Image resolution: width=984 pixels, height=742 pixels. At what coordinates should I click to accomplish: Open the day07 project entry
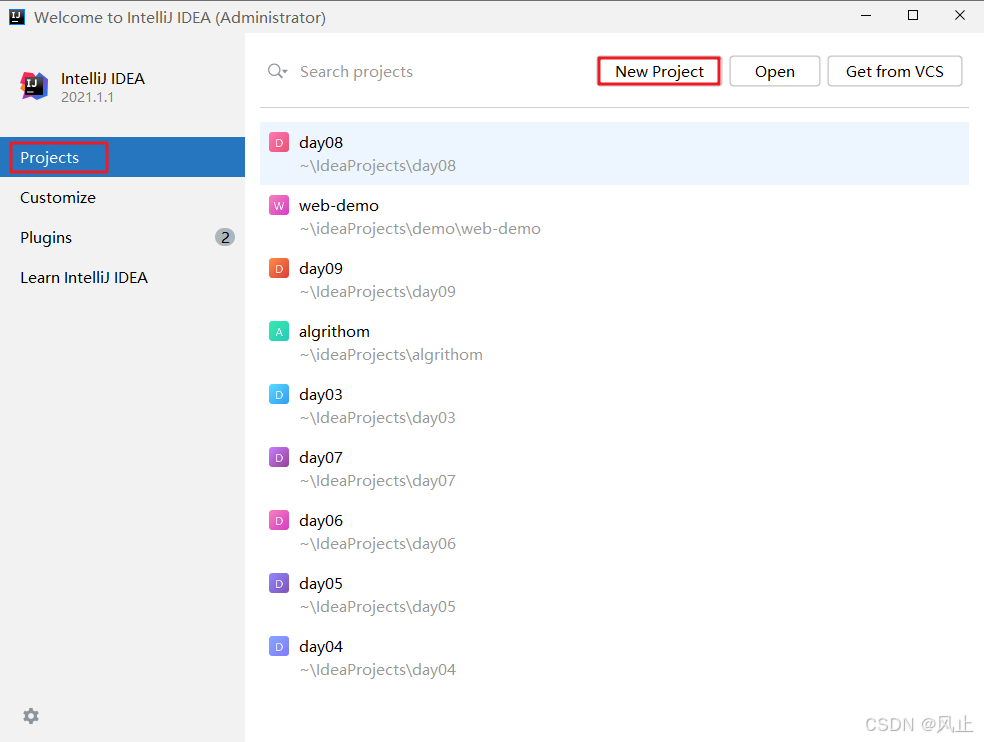(x=376, y=468)
